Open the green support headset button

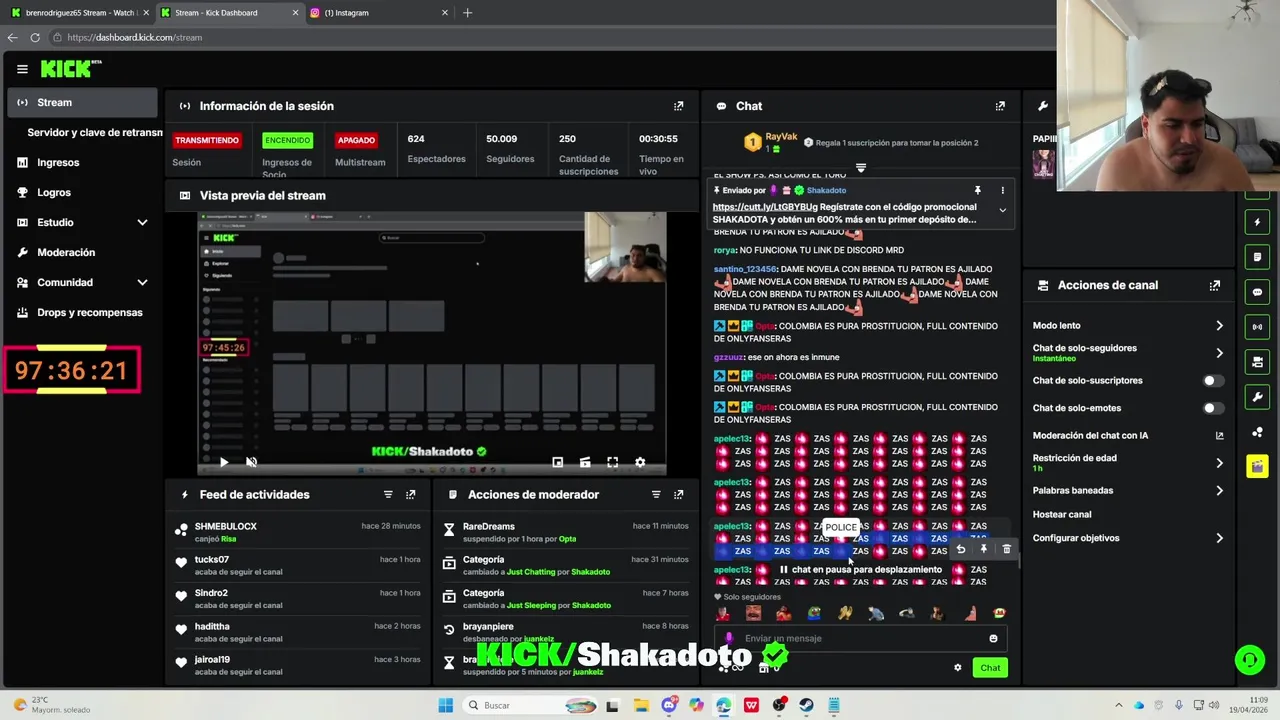[x=1249, y=660]
